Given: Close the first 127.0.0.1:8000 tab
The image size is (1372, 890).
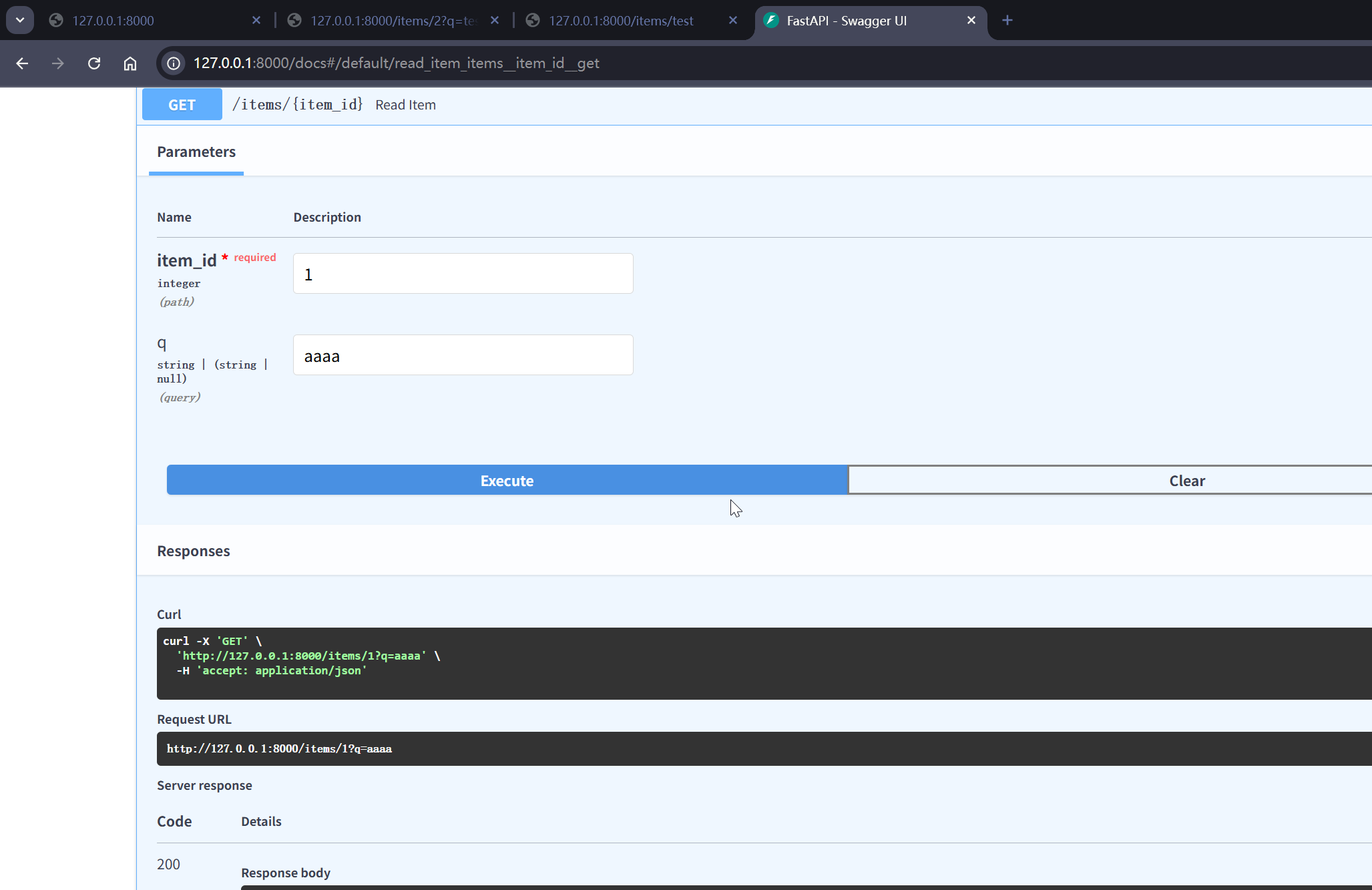Looking at the screenshot, I should pyautogui.click(x=256, y=21).
